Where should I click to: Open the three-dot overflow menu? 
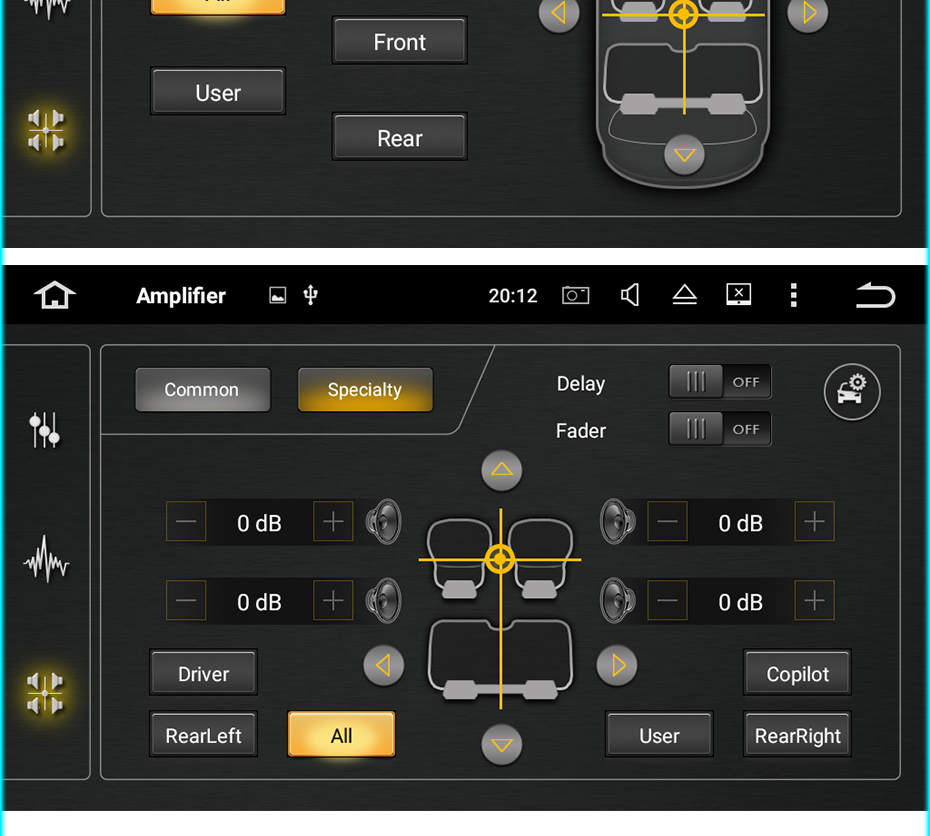pyautogui.click(x=794, y=295)
